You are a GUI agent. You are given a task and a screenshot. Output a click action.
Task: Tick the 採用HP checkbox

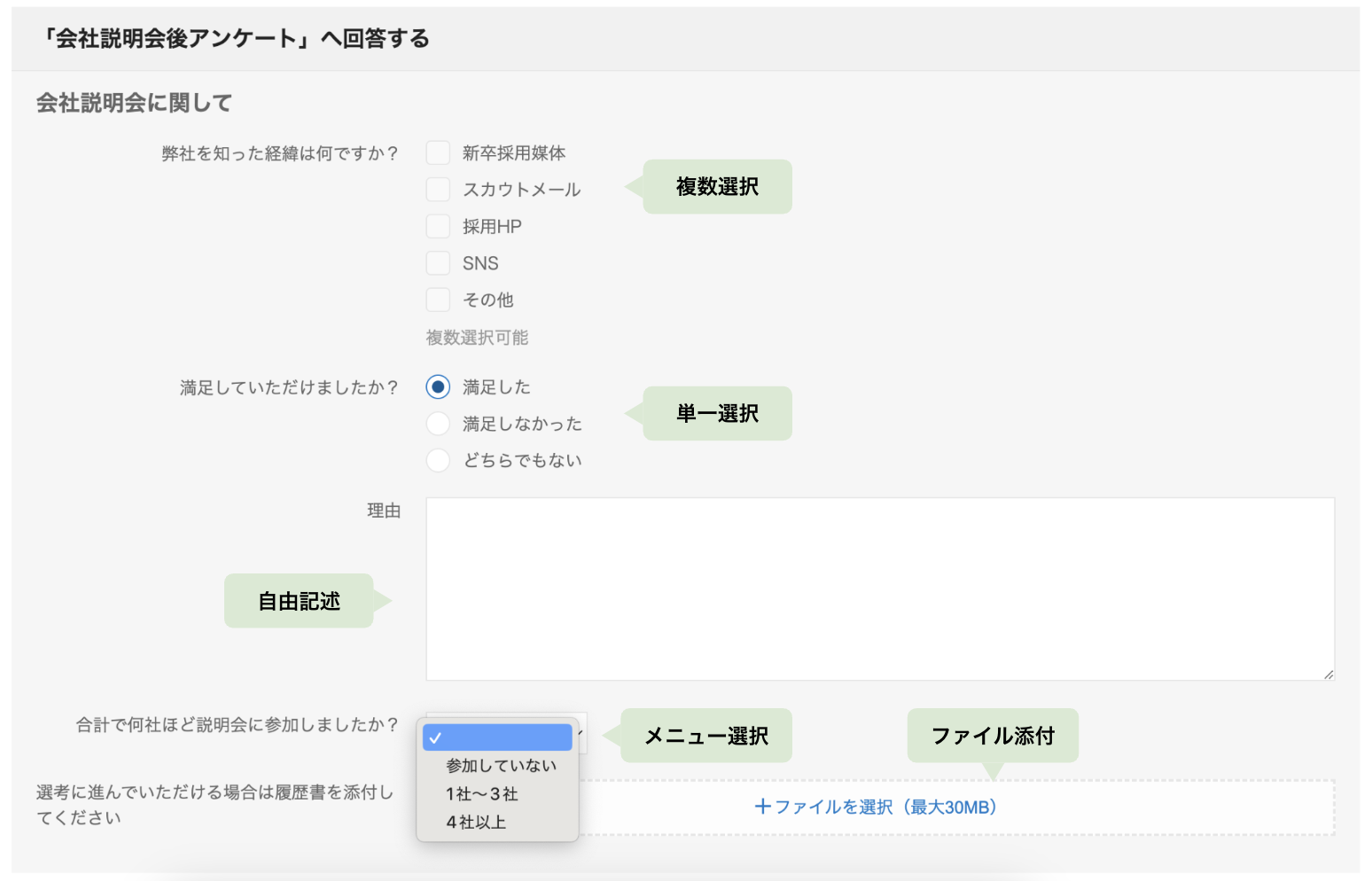coord(438,226)
